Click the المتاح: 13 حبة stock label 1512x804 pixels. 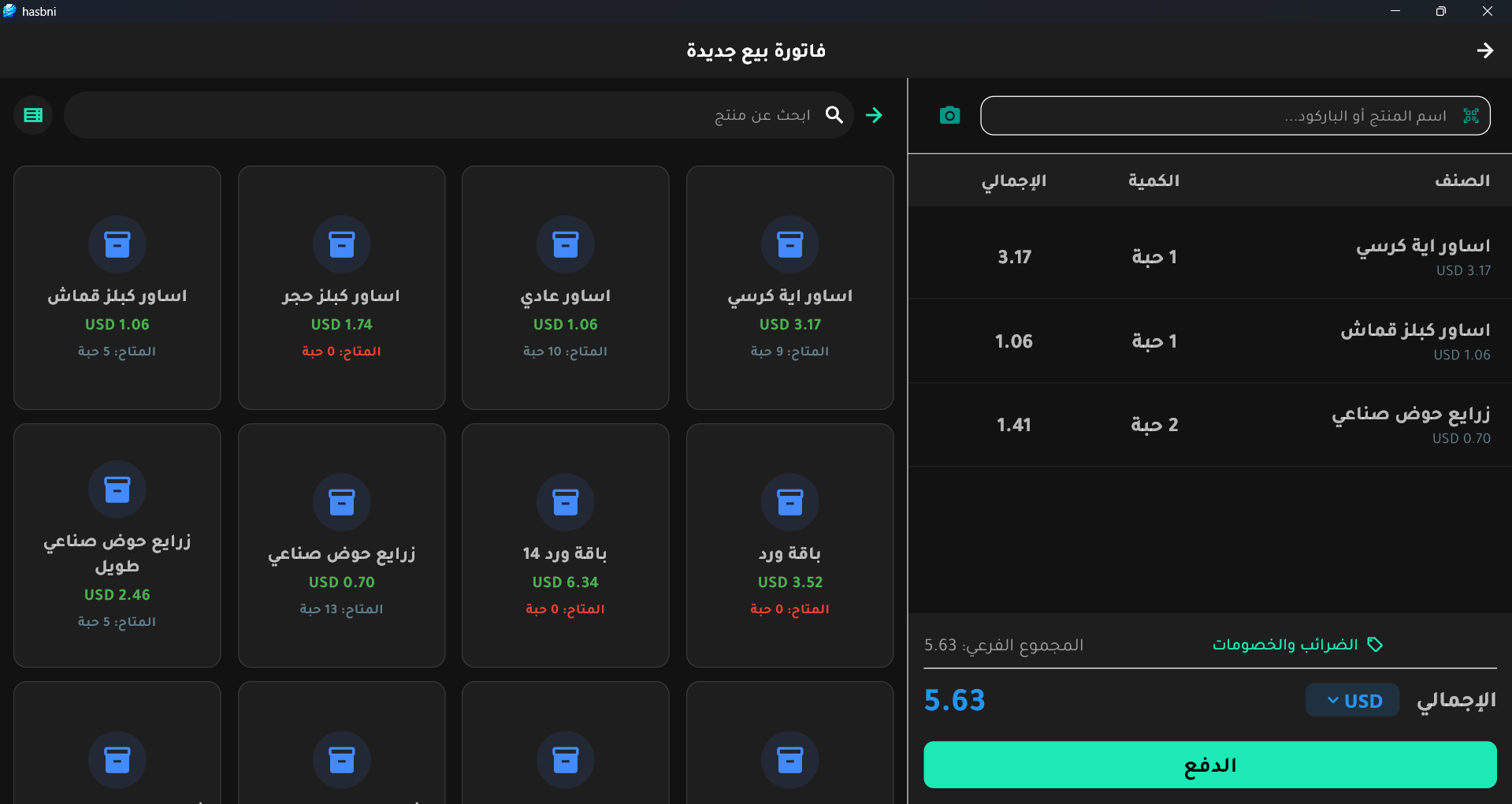342,609
